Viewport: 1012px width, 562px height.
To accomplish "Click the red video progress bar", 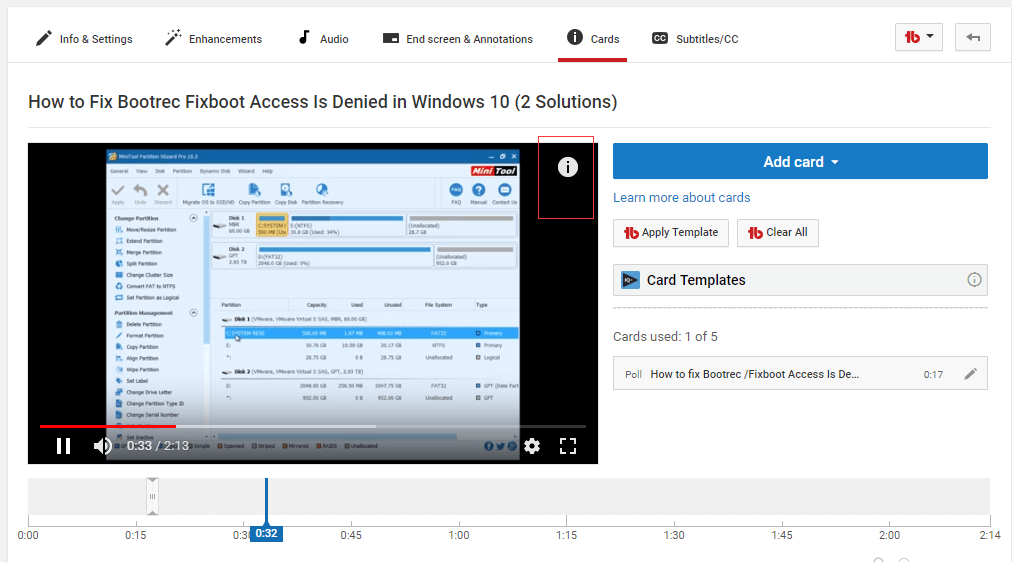I will 107,427.
